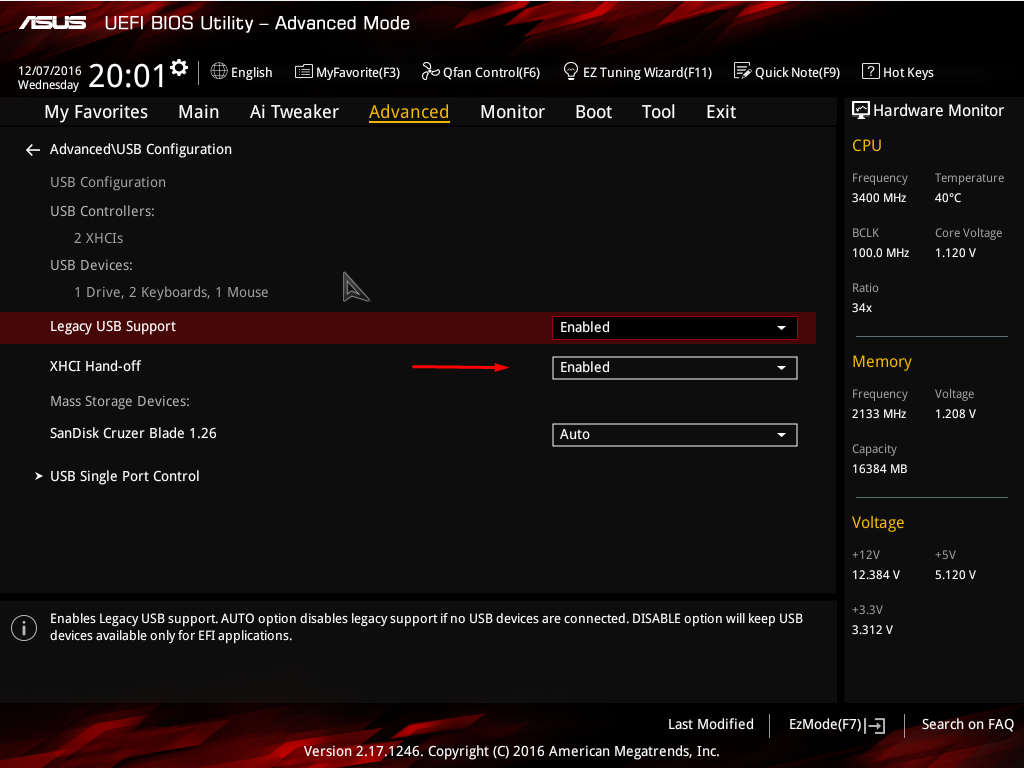Select the Advanced tab
The height and width of the screenshot is (768, 1024).
point(409,112)
